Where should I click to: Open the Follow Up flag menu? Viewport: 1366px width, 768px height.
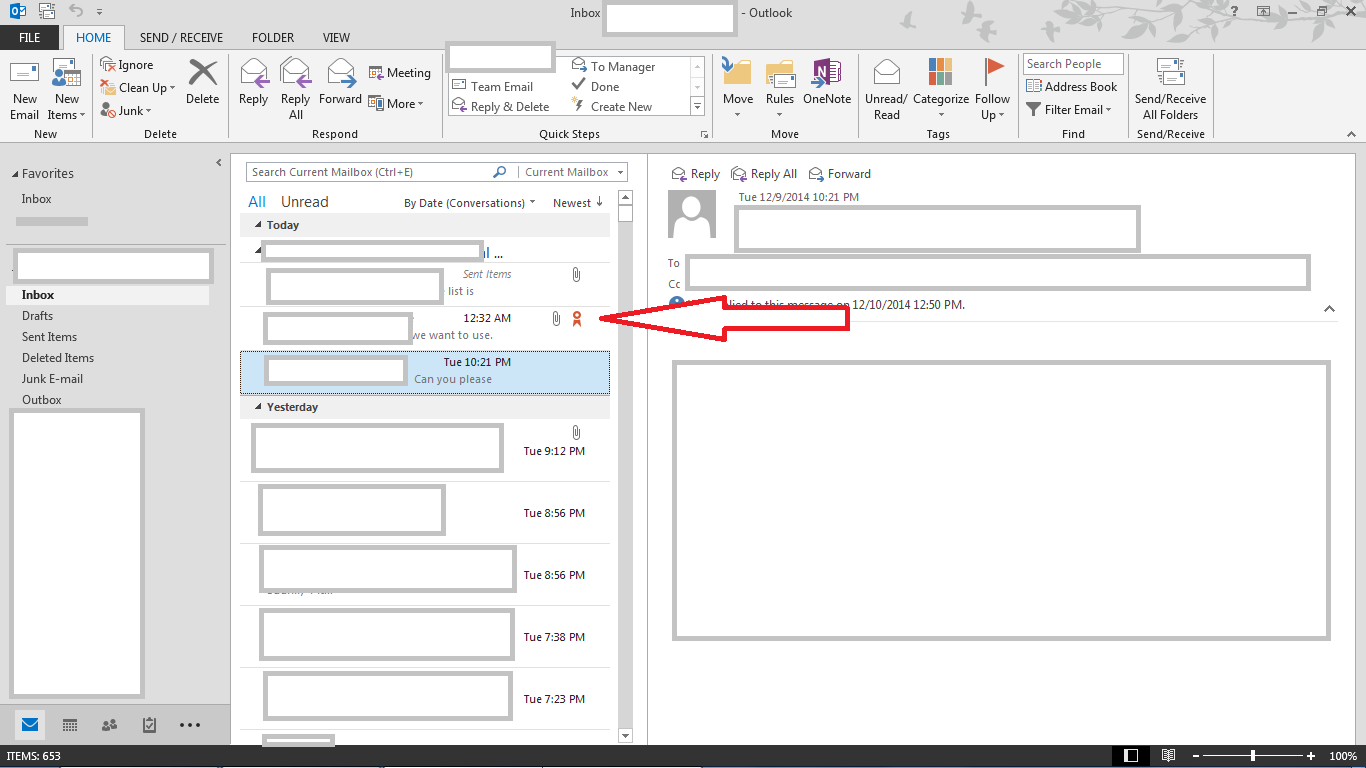click(x=993, y=90)
